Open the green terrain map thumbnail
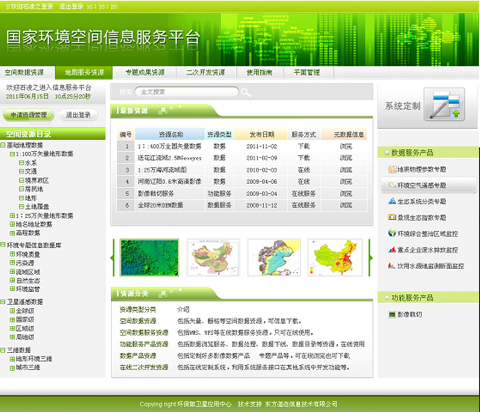This screenshot has height=412, width=480. click(149, 257)
